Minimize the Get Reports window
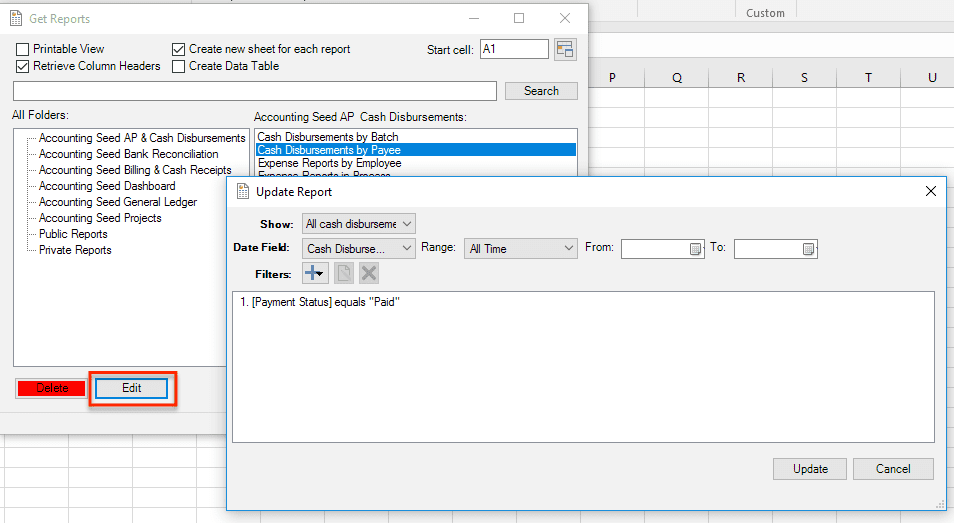The width and height of the screenshot is (954, 523). pyautogui.click(x=474, y=18)
